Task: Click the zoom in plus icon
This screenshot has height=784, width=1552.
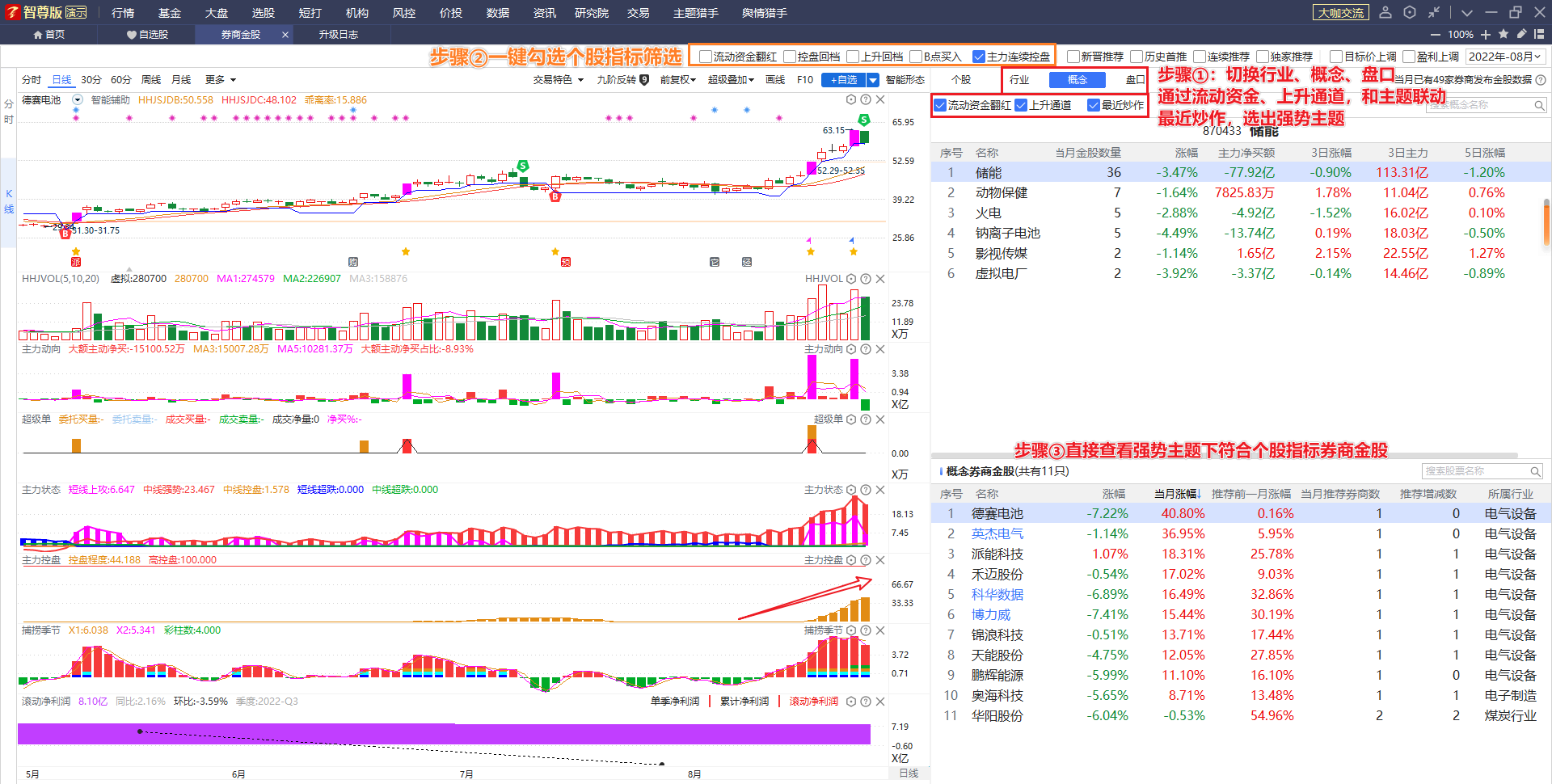Action: click(x=1486, y=35)
